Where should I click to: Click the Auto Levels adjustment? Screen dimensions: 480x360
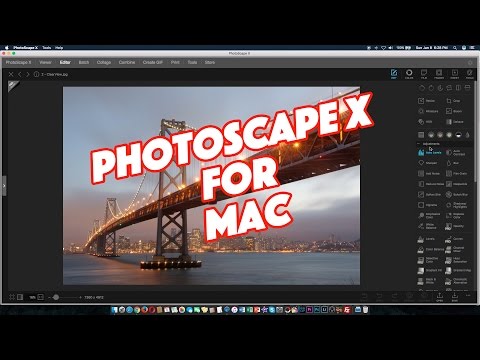pos(429,152)
